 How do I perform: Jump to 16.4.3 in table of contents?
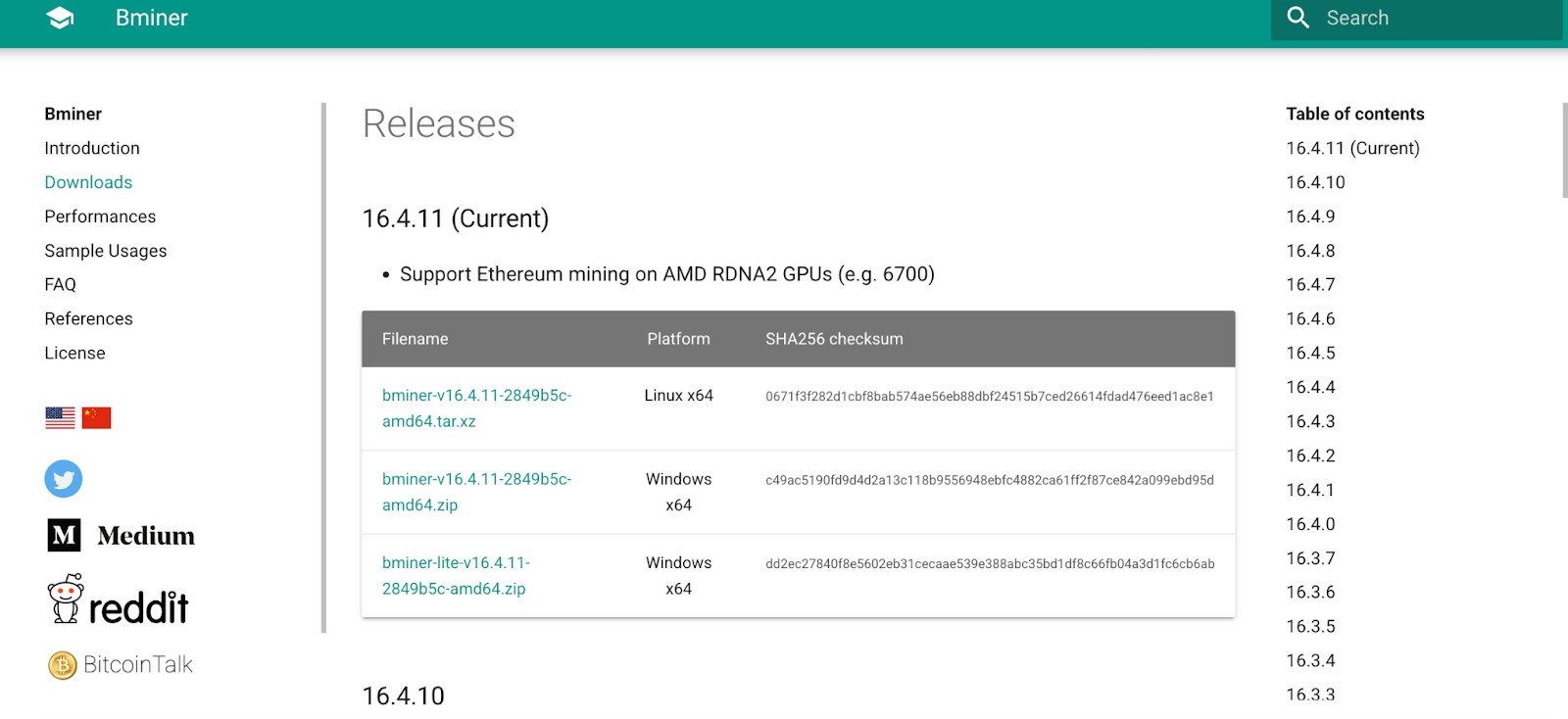pyautogui.click(x=1310, y=421)
